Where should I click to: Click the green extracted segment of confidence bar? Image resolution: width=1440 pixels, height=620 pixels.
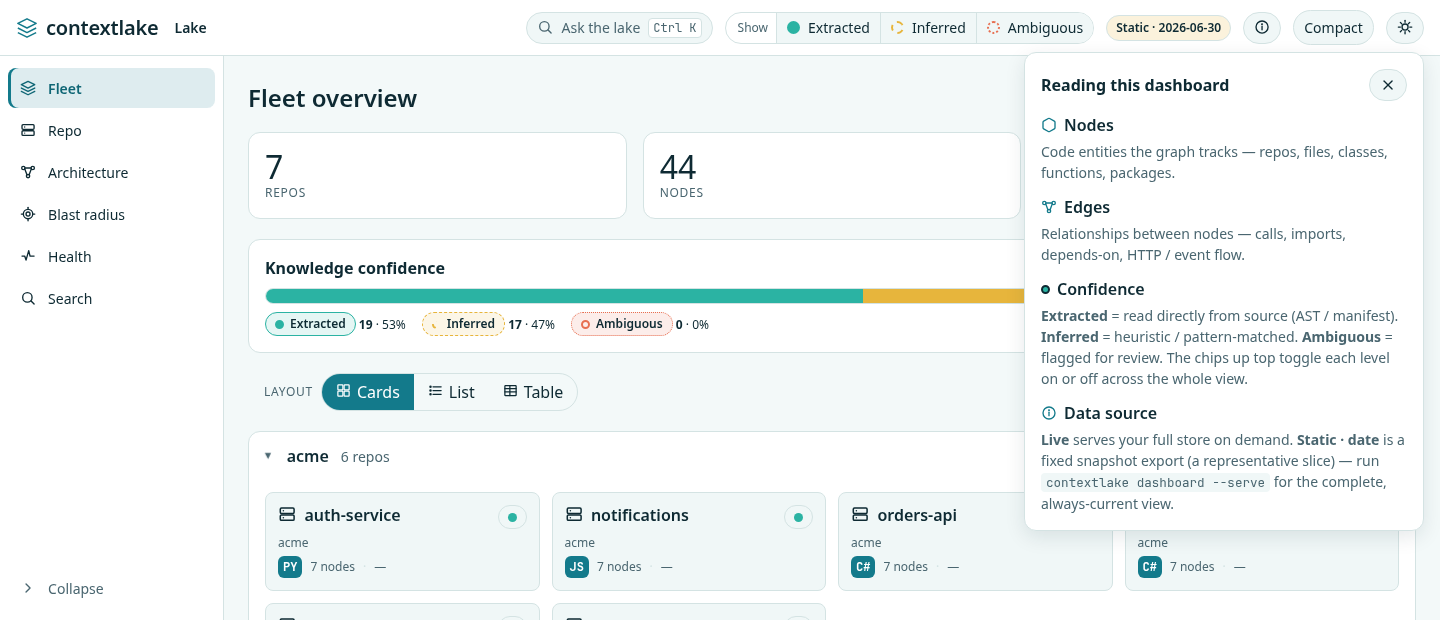coord(564,296)
